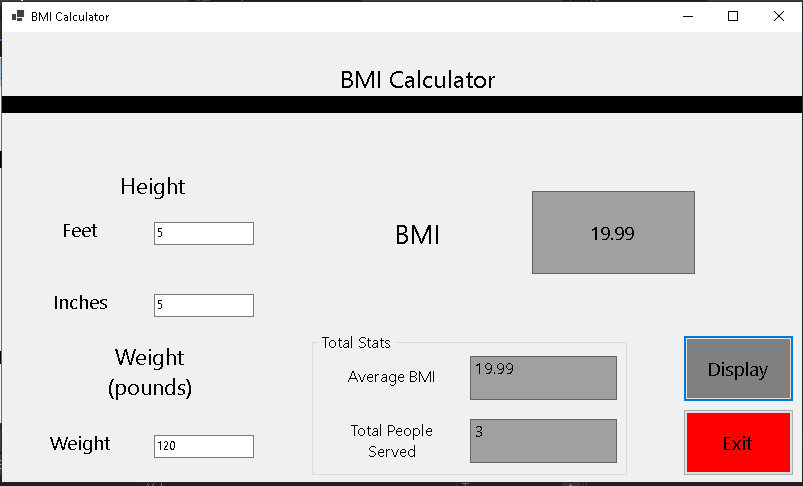Click the Total People Served value box
Screen dimensions: 803x486
coord(542,440)
